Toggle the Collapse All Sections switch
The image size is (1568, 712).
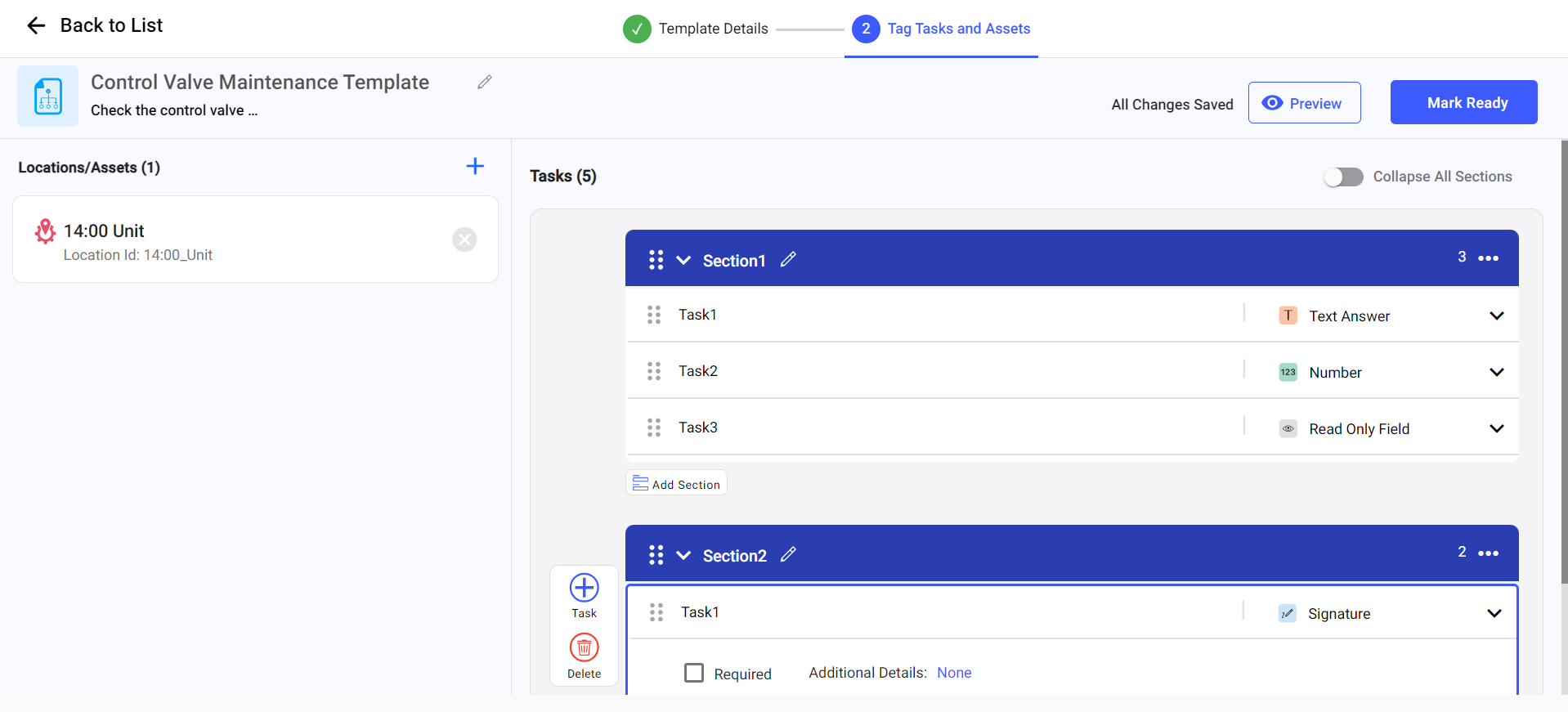[1343, 177]
